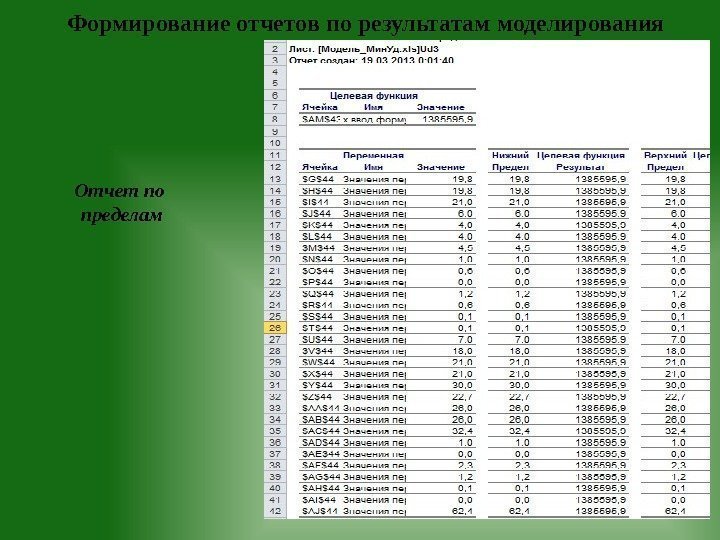720x540 pixels.
Task: Click cell reference '$P$44'
Action: tap(317, 282)
